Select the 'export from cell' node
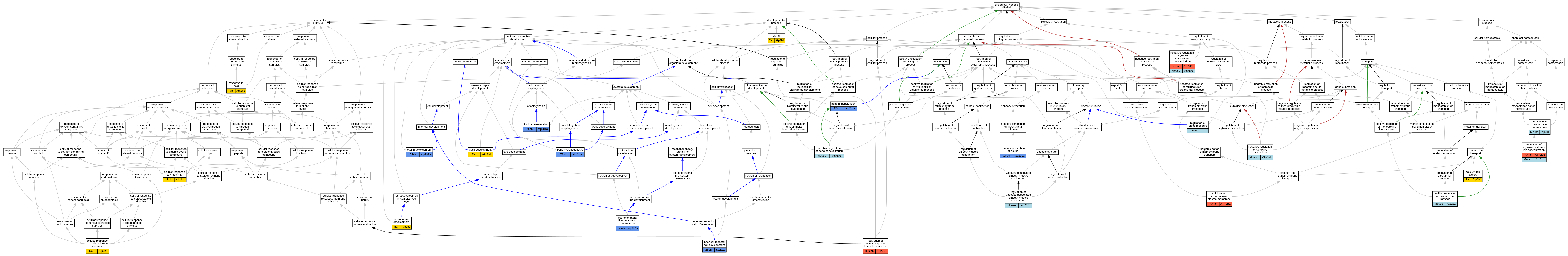 (1118, 87)
